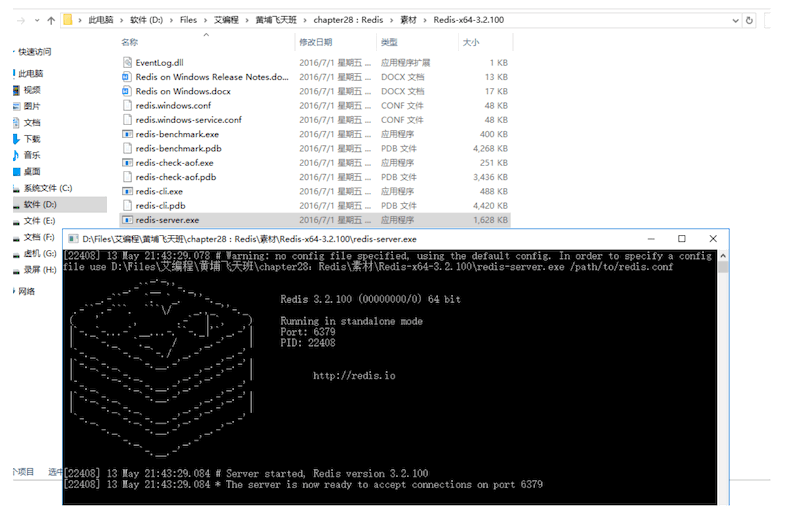Click the console window title bar icon
This screenshot has height=520, width=792.
pyautogui.click(x=73, y=239)
